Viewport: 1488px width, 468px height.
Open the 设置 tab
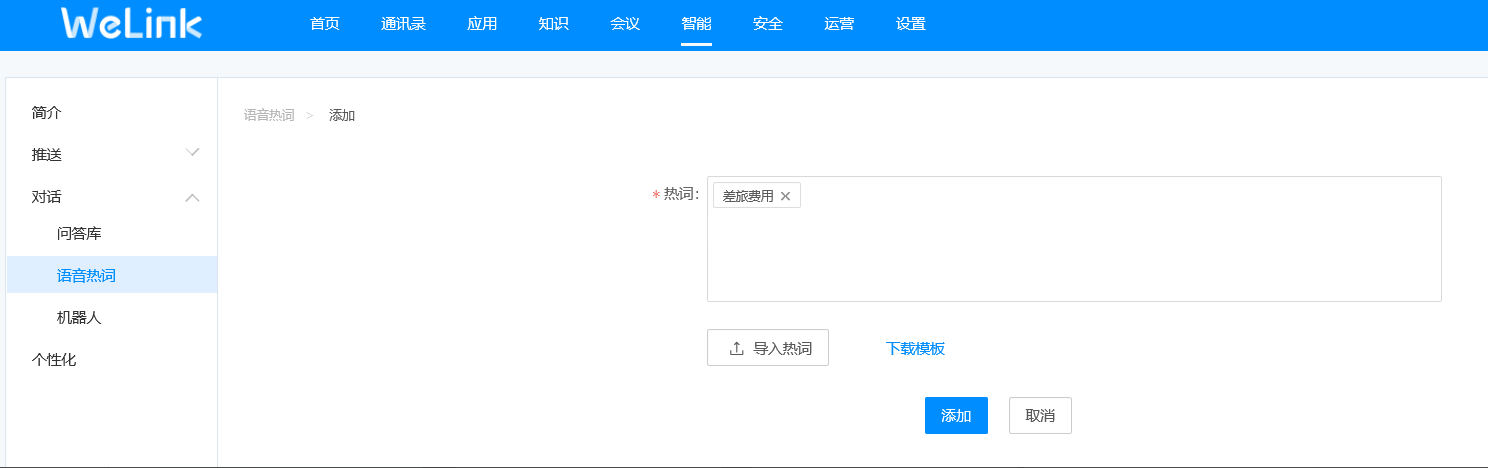click(911, 24)
